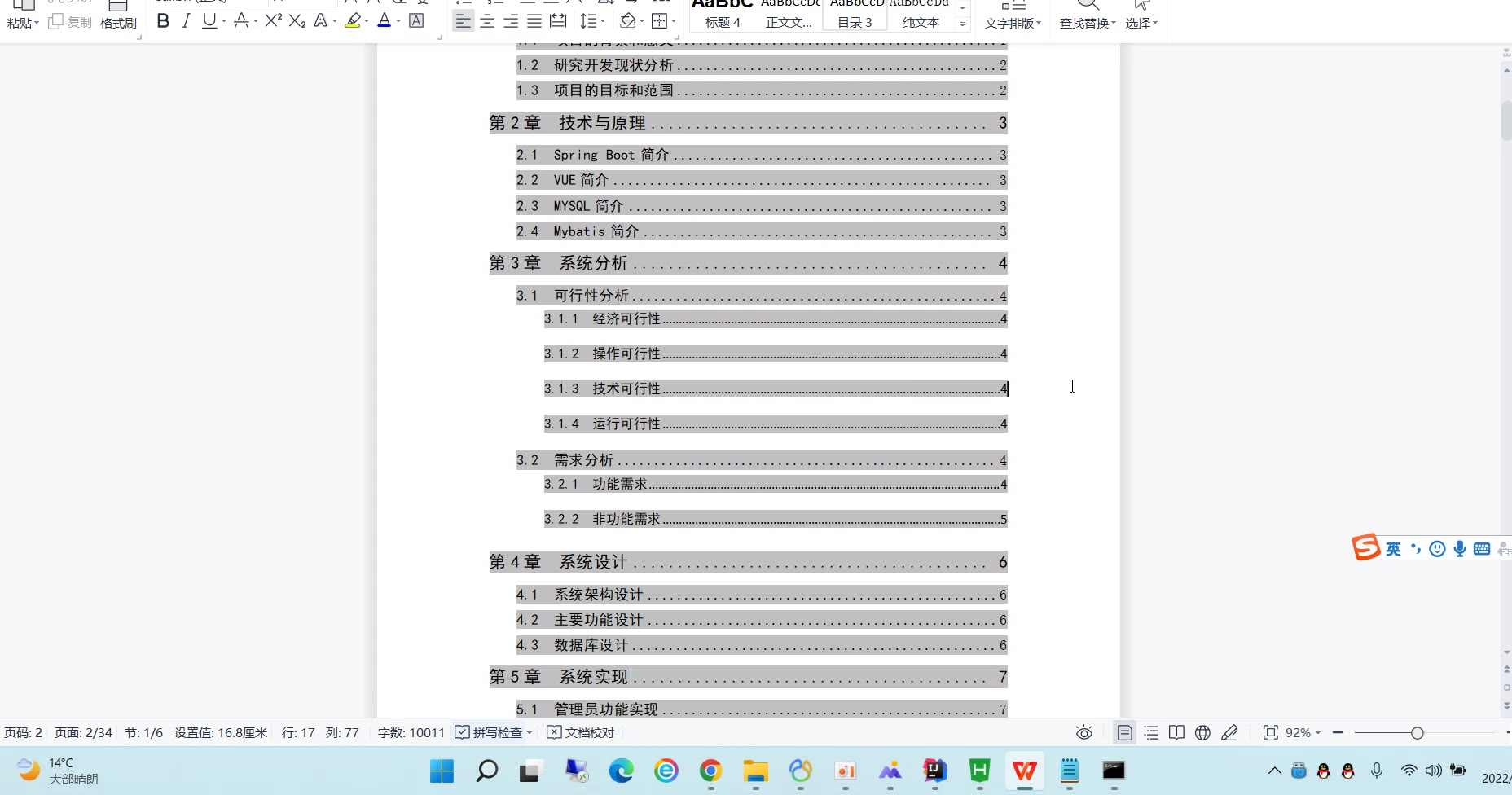Open the 92% zoom level dropdown
The width and height of the screenshot is (1512, 795).
pyautogui.click(x=1303, y=733)
